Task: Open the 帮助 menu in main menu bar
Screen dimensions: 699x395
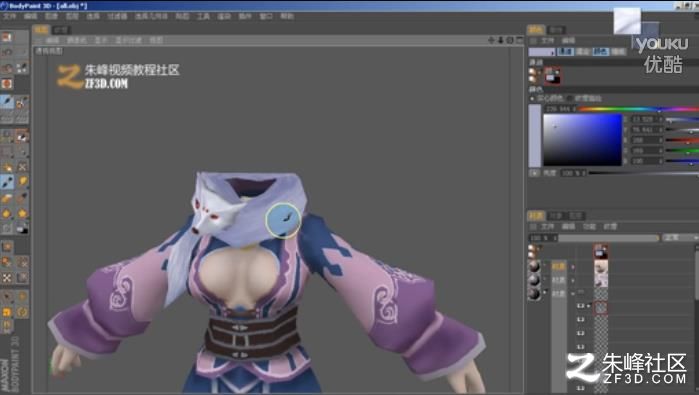Action: coord(287,16)
